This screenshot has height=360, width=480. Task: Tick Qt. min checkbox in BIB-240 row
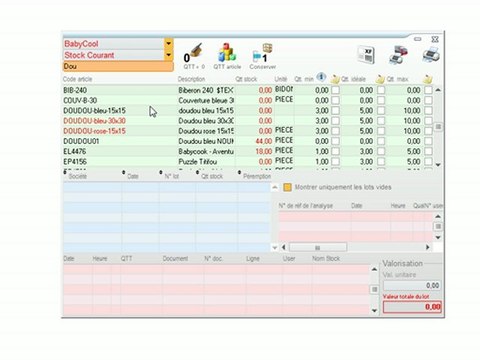(336, 90)
